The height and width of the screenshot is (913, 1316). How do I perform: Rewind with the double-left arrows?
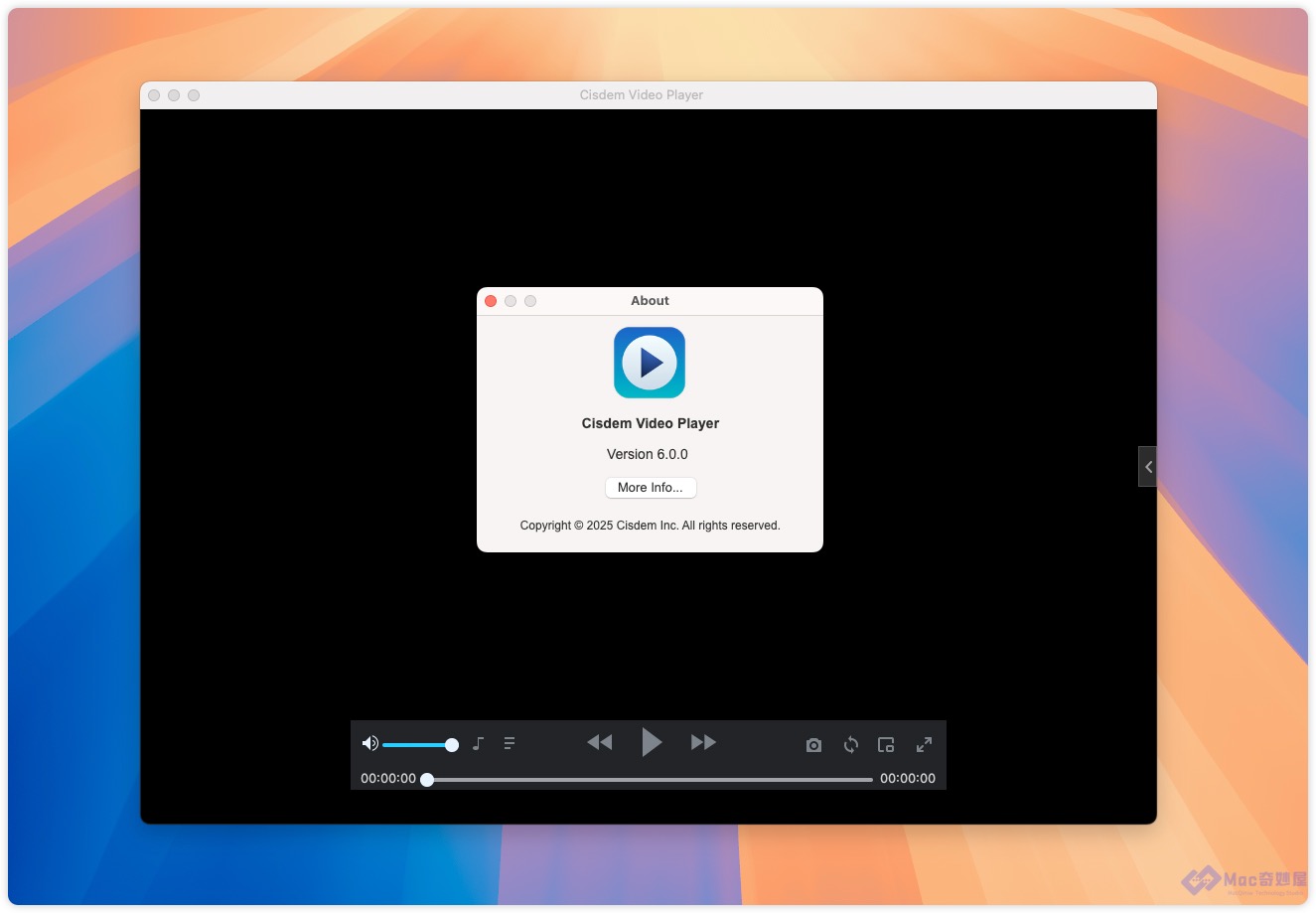coord(600,742)
